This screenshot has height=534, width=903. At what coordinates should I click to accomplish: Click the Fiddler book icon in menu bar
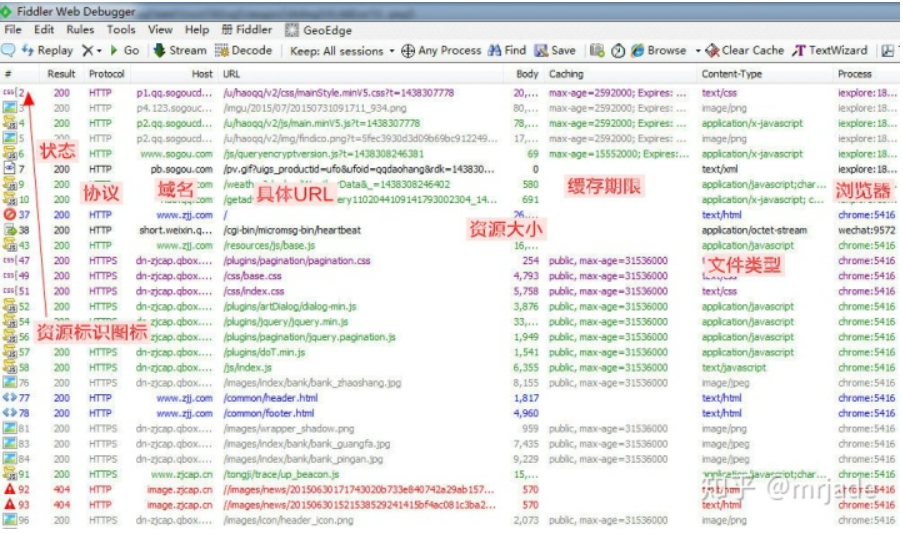coord(227,30)
